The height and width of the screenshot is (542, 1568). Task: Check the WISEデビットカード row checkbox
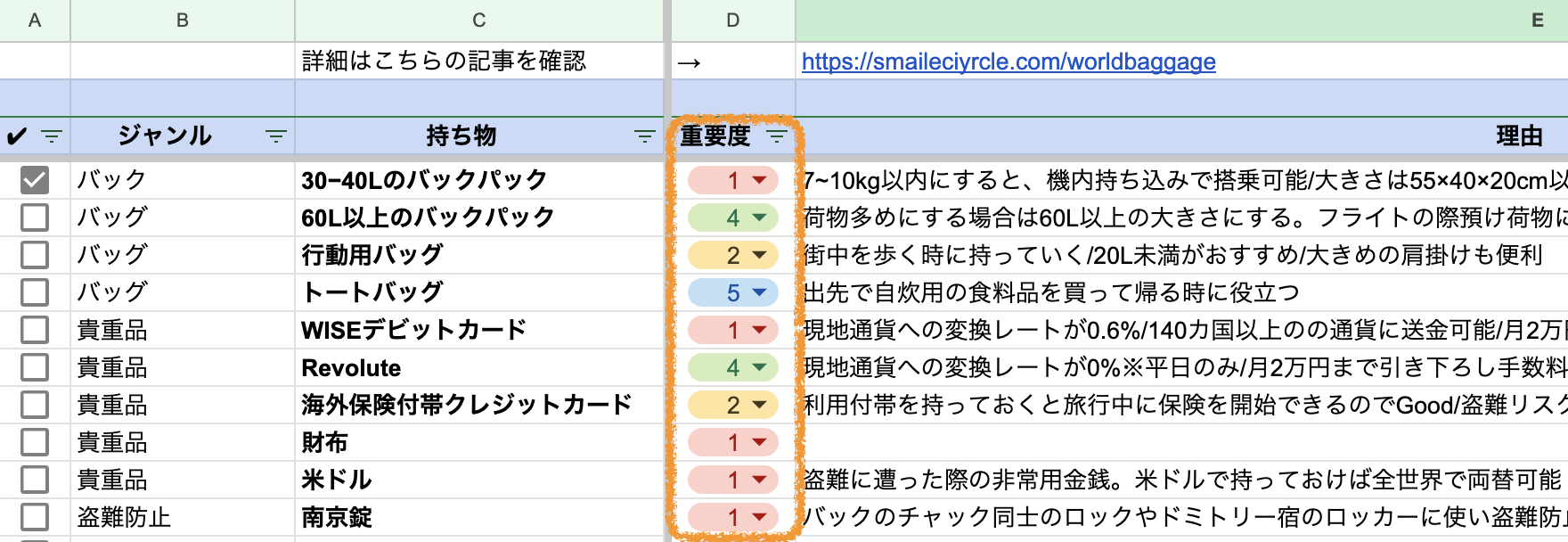[35, 330]
